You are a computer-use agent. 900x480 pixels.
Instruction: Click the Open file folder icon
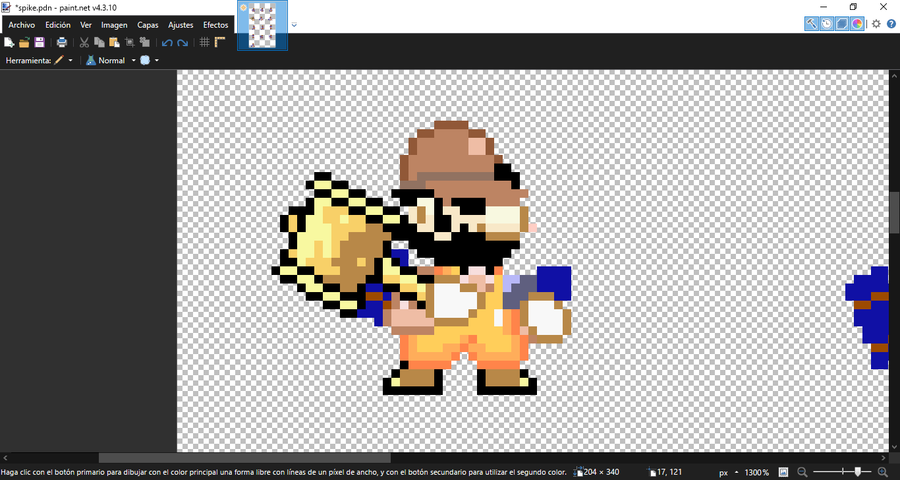click(x=24, y=42)
